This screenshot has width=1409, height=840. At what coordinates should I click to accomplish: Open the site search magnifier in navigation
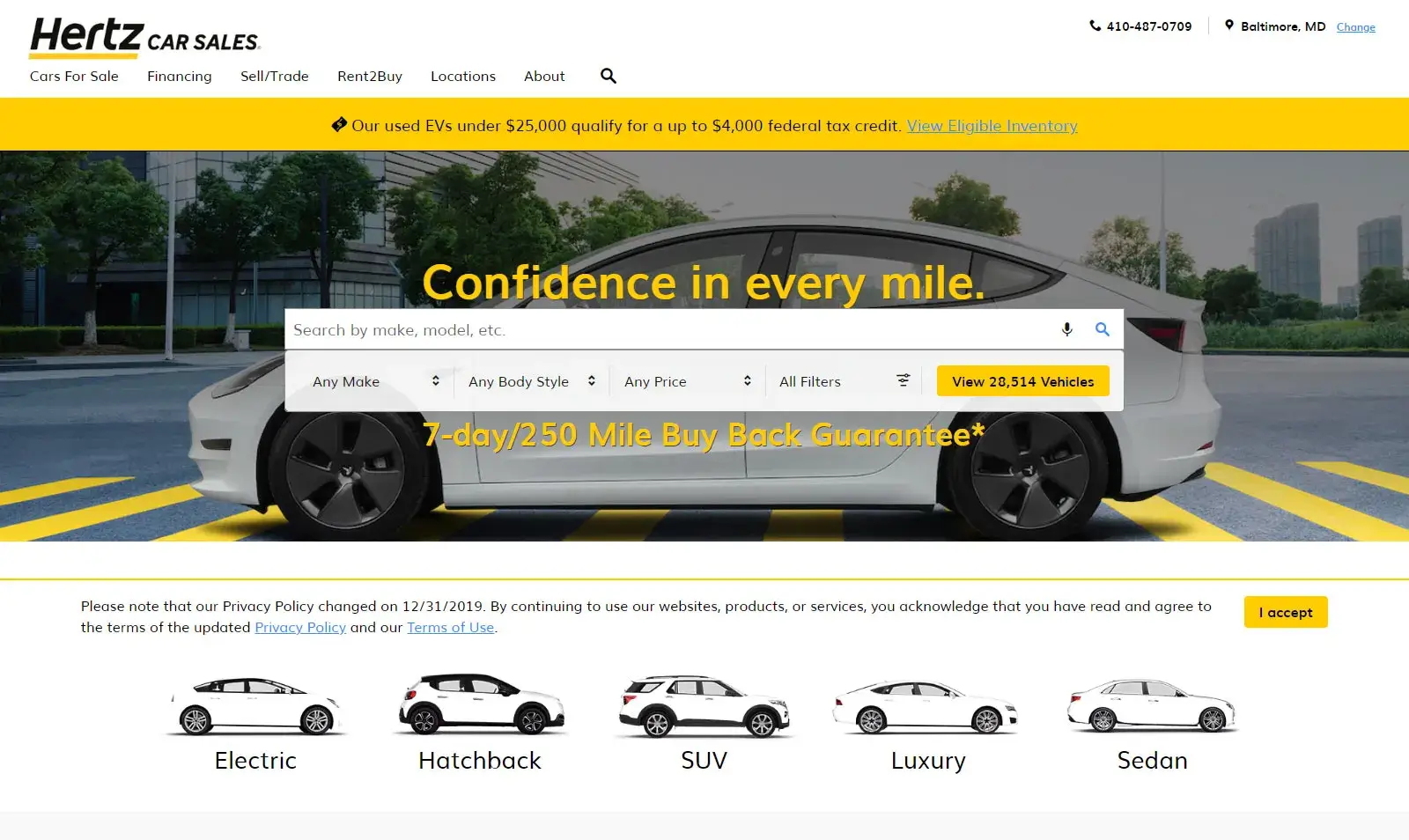click(x=609, y=76)
